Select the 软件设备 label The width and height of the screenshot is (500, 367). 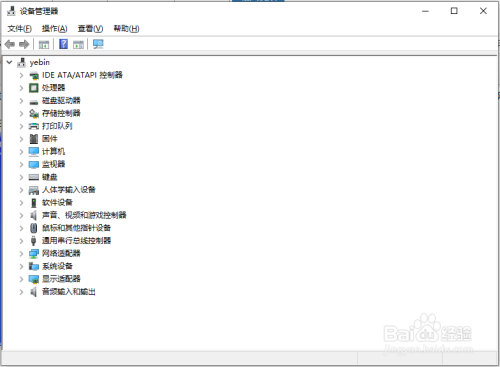tap(57, 203)
